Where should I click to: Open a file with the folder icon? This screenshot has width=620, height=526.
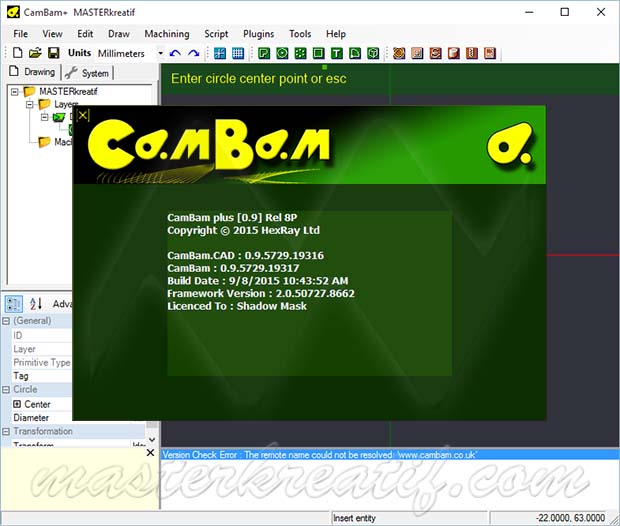pyautogui.click(x=35, y=53)
